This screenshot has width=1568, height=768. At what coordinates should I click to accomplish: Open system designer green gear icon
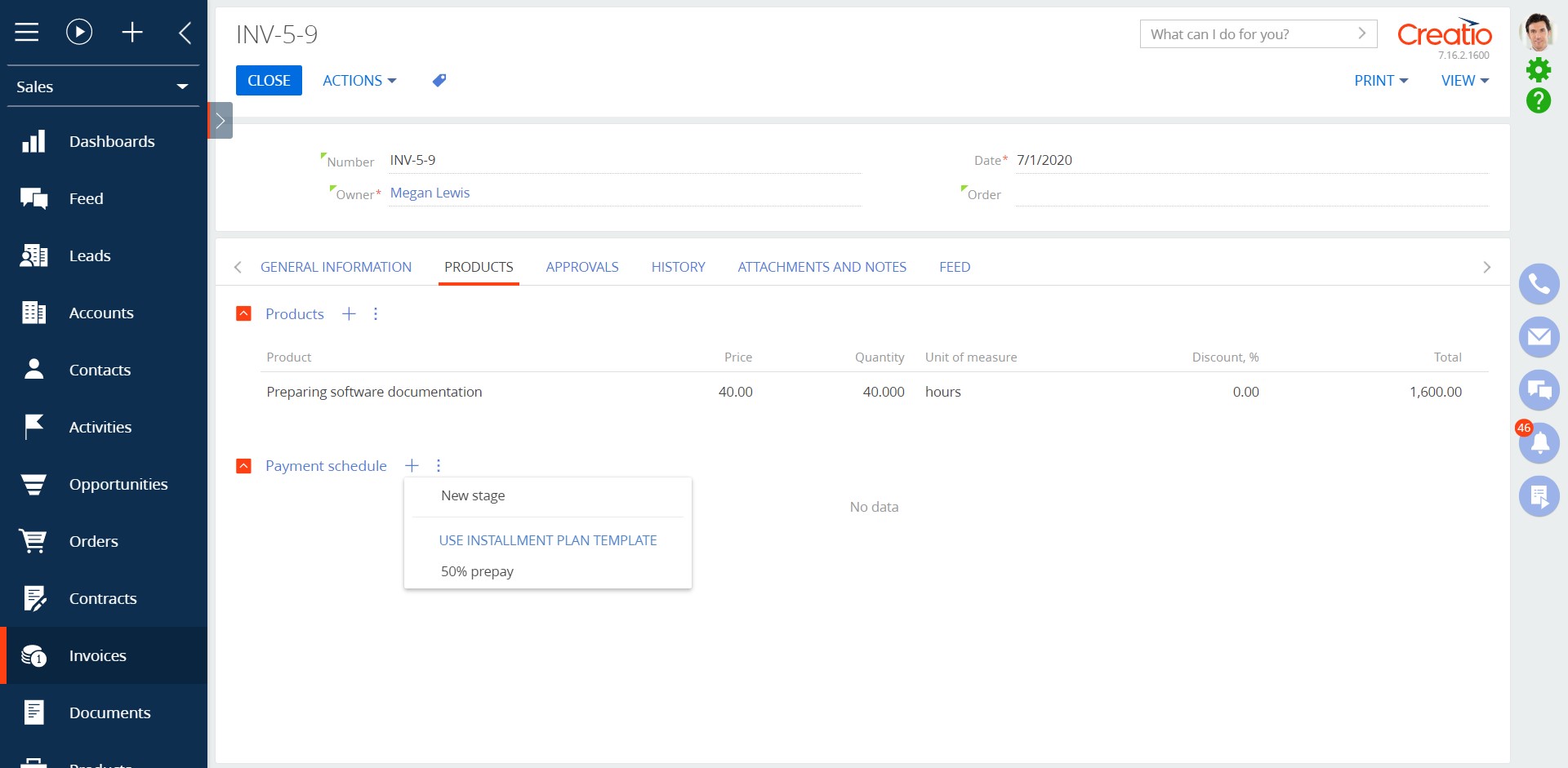pos(1539,70)
